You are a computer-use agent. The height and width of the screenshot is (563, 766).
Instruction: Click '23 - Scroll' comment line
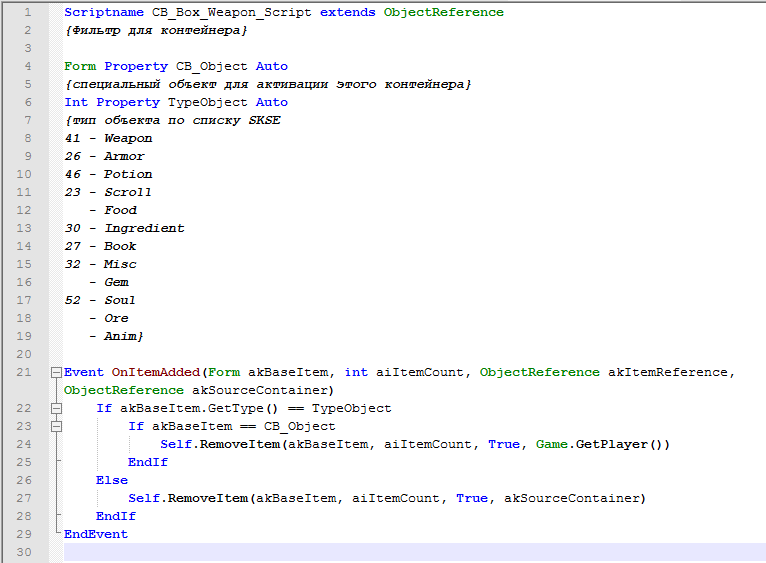(x=108, y=192)
